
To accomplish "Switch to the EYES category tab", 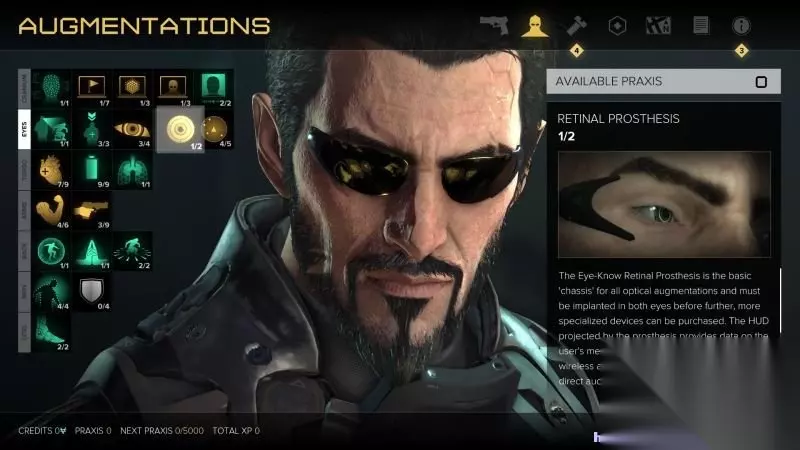I will (x=24, y=130).
